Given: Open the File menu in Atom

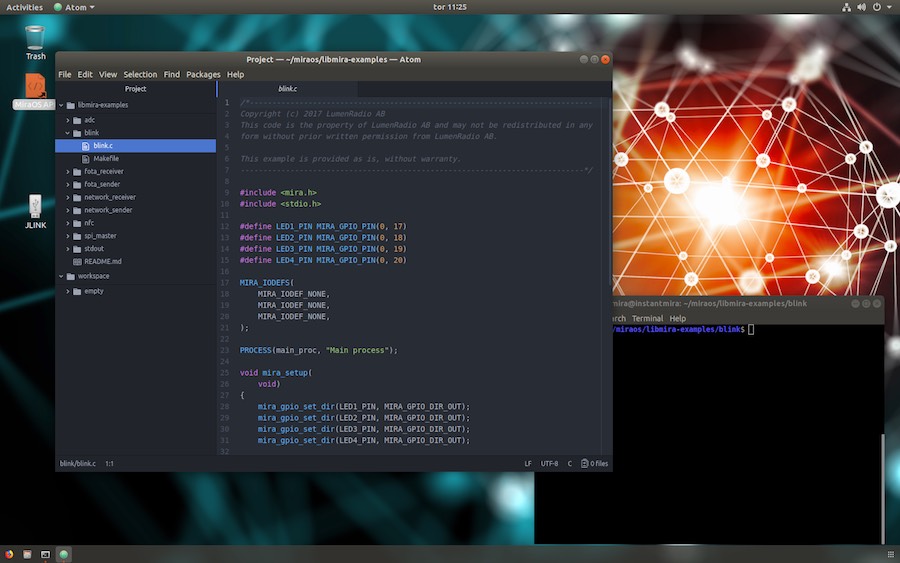Looking at the screenshot, I should pyautogui.click(x=65, y=75).
